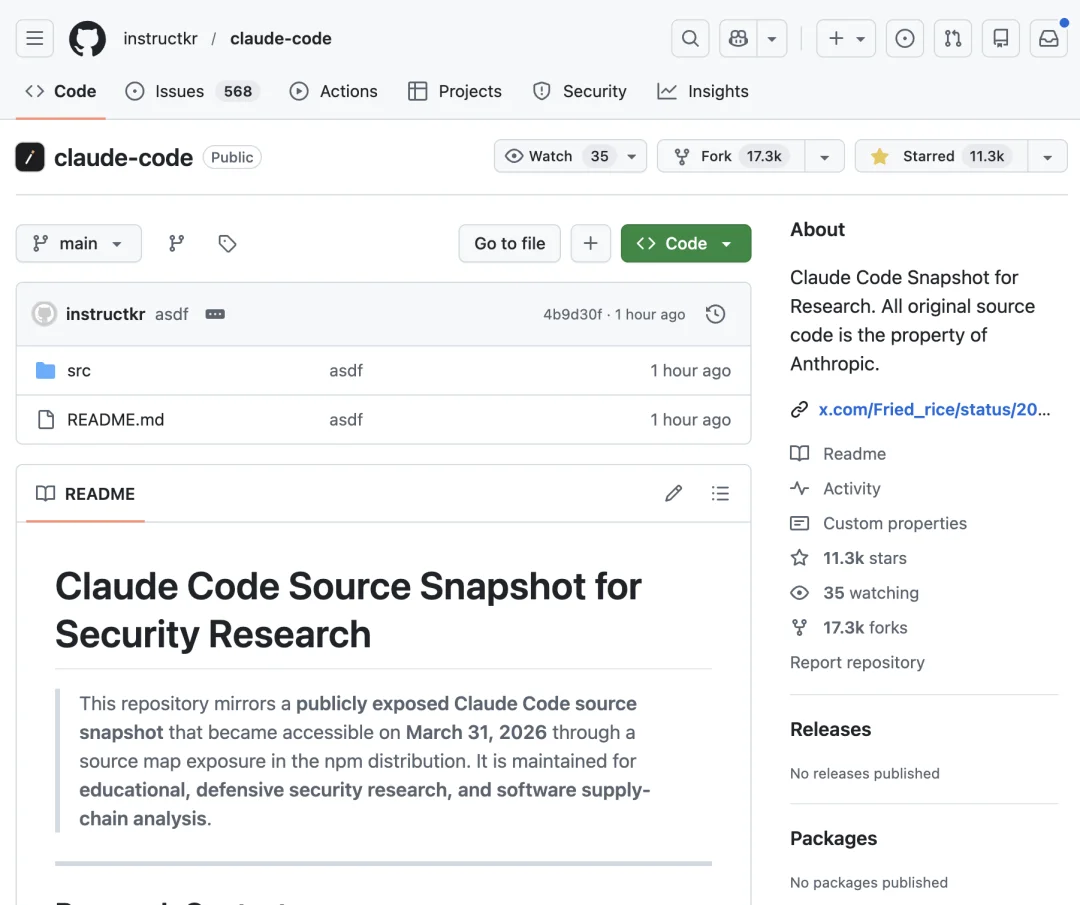Show README outline table of contents
The height and width of the screenshot is (905, 1080).
tap(720, 493)
